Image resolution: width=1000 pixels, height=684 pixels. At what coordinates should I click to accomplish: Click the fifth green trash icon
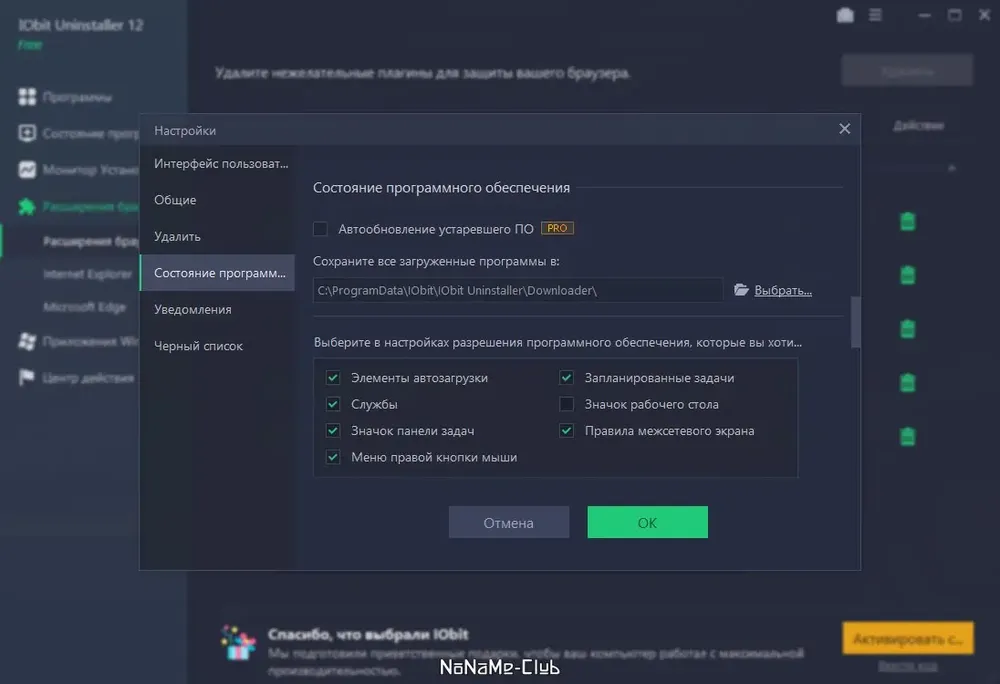pyautogui.click(x=908, y=437)
